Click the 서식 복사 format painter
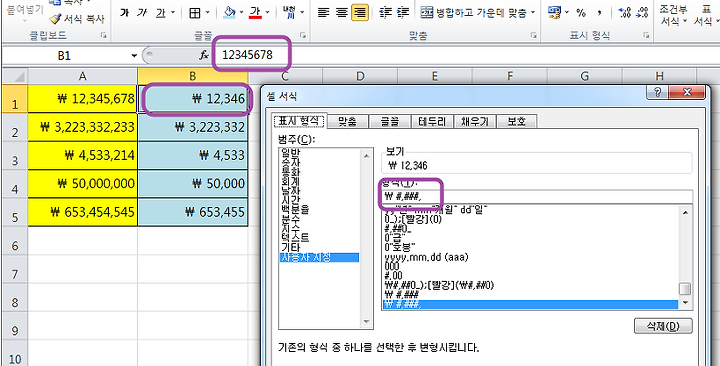The image size is (720, 366). coord(78,19)
